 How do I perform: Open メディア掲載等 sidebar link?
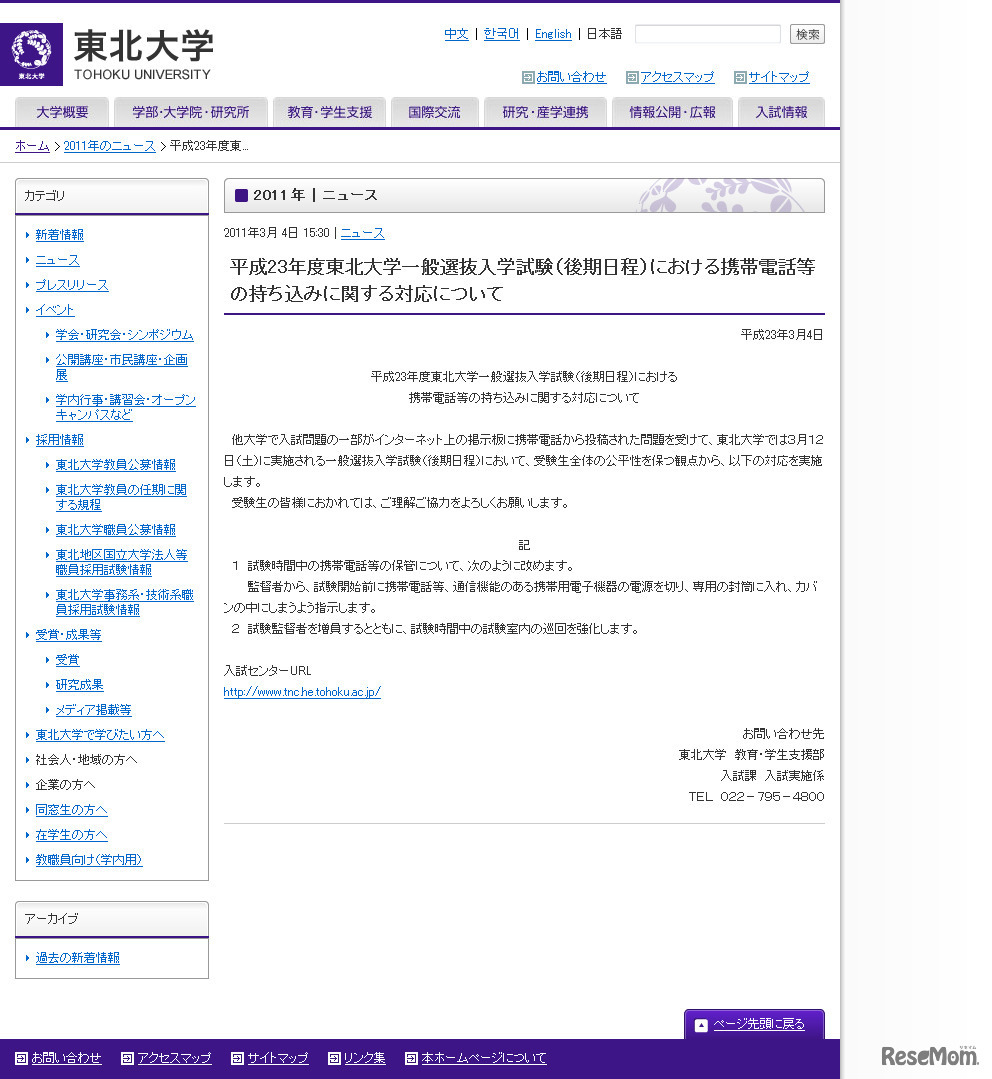click(94, 709)
